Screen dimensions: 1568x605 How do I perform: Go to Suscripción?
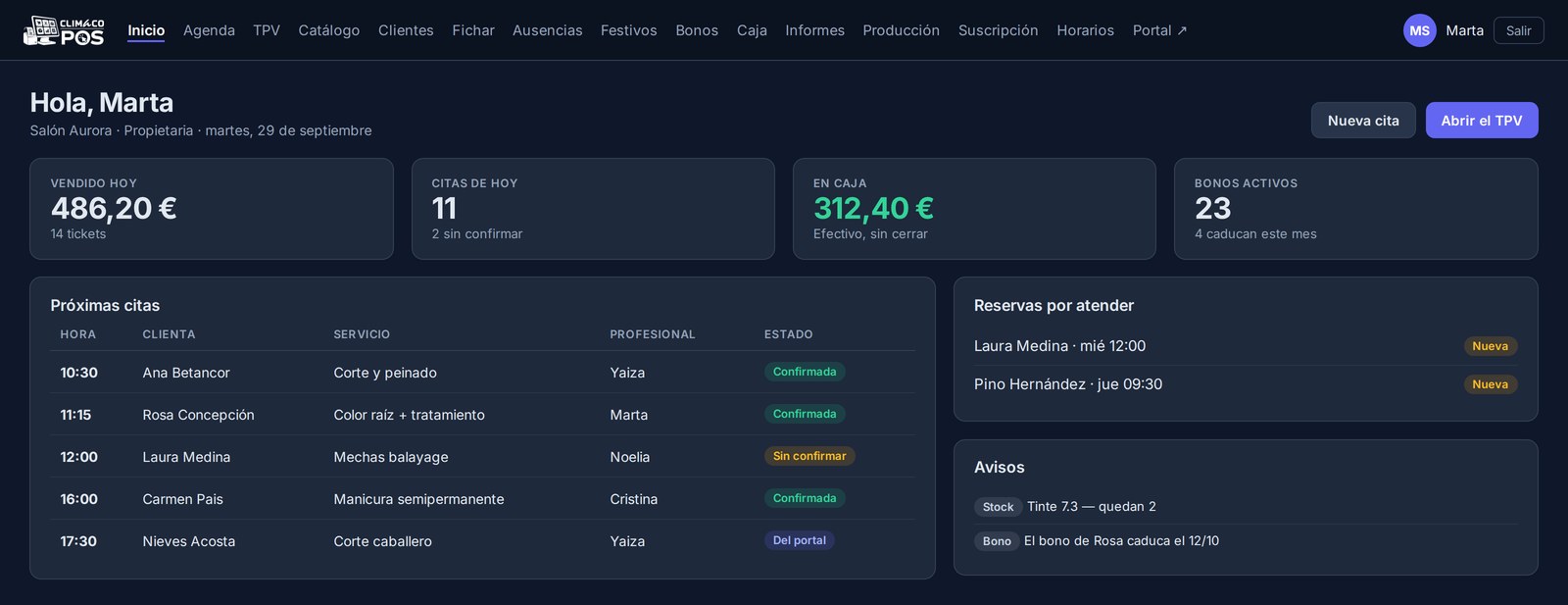999,30
